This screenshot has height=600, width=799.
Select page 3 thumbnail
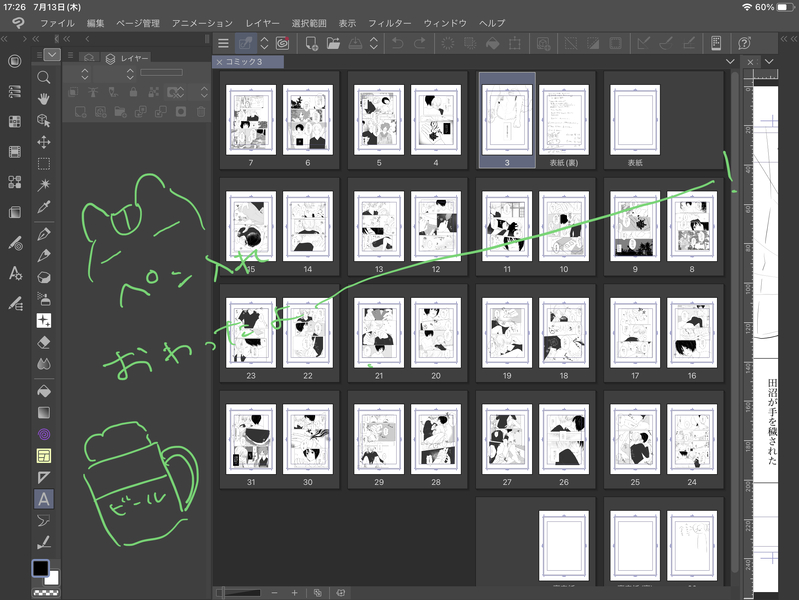[507, 120]
